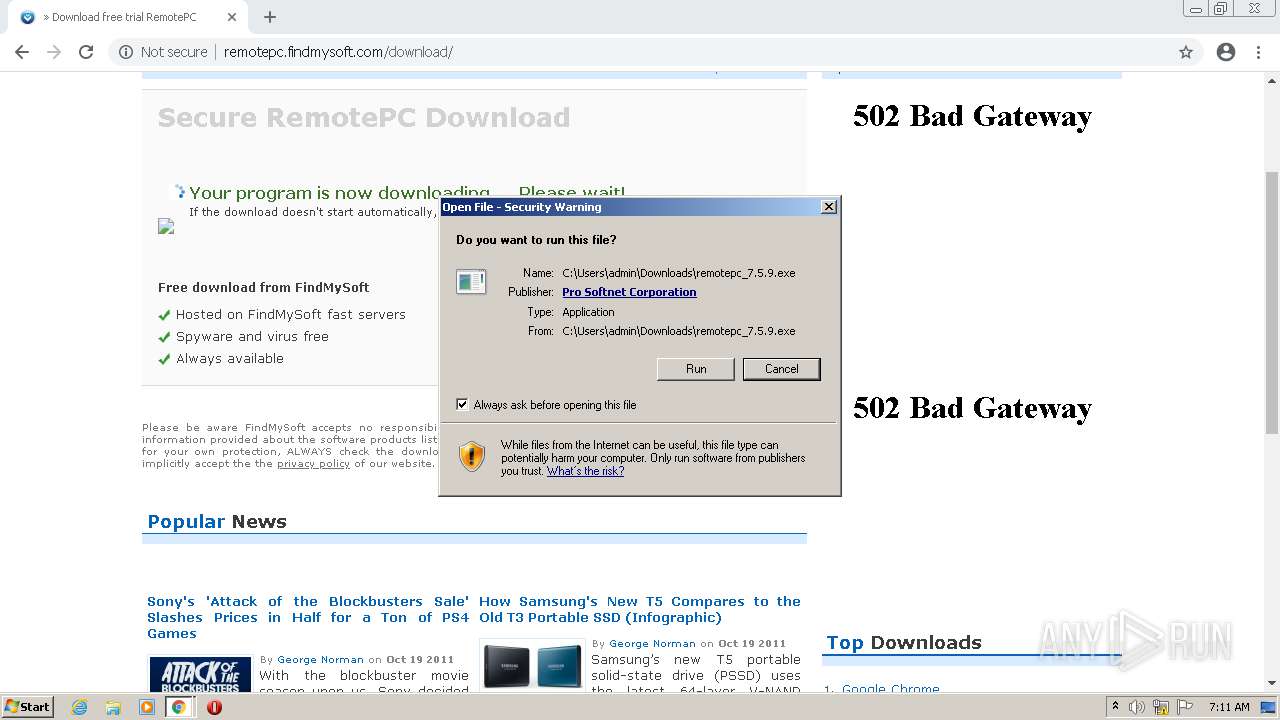Open the Samsung T5 Compares article
This screenshot has width=1280, height=720.
(x=640, y=609)
